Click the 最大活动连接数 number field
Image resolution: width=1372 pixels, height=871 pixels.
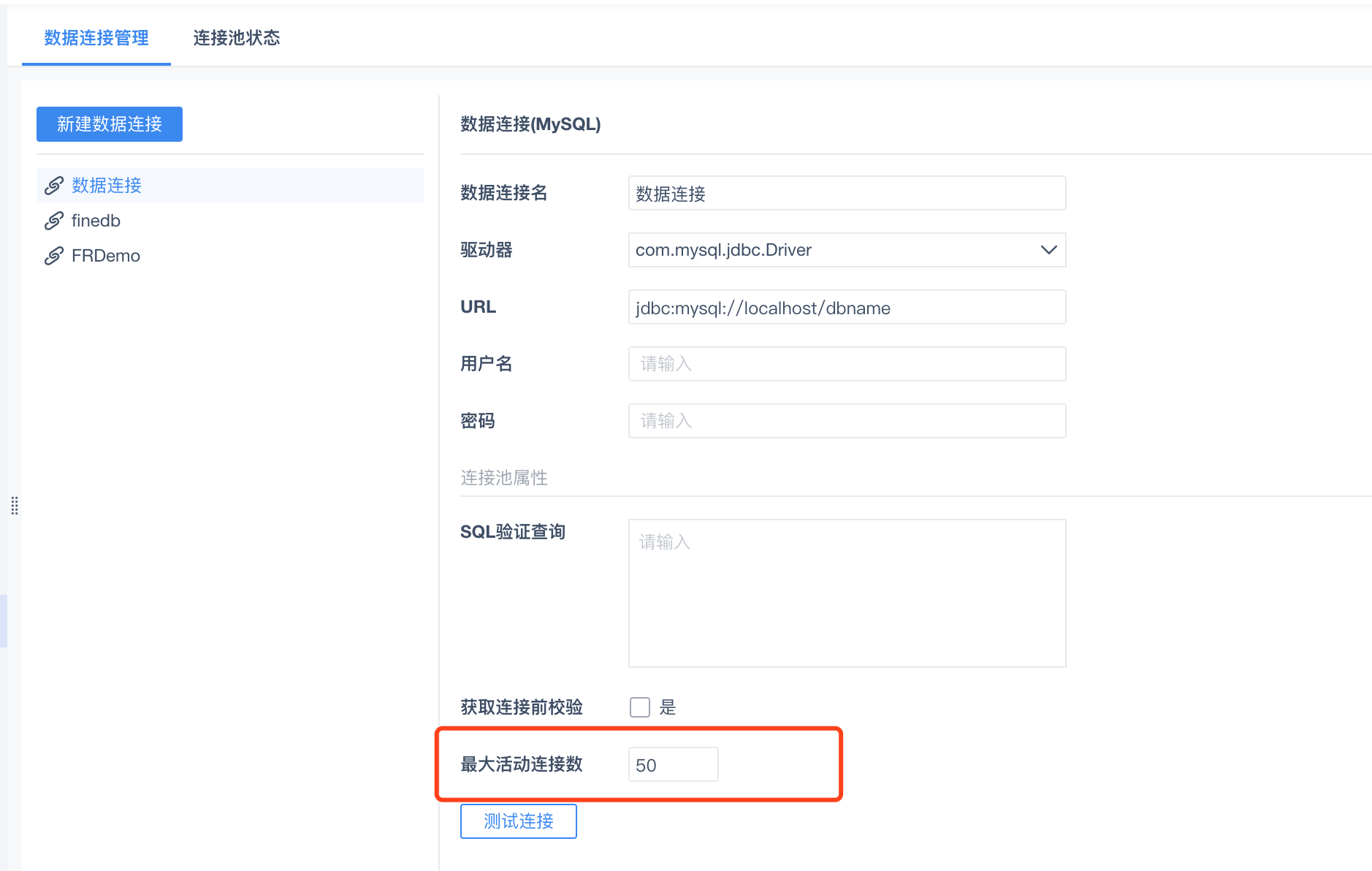(x=673, y=764)
